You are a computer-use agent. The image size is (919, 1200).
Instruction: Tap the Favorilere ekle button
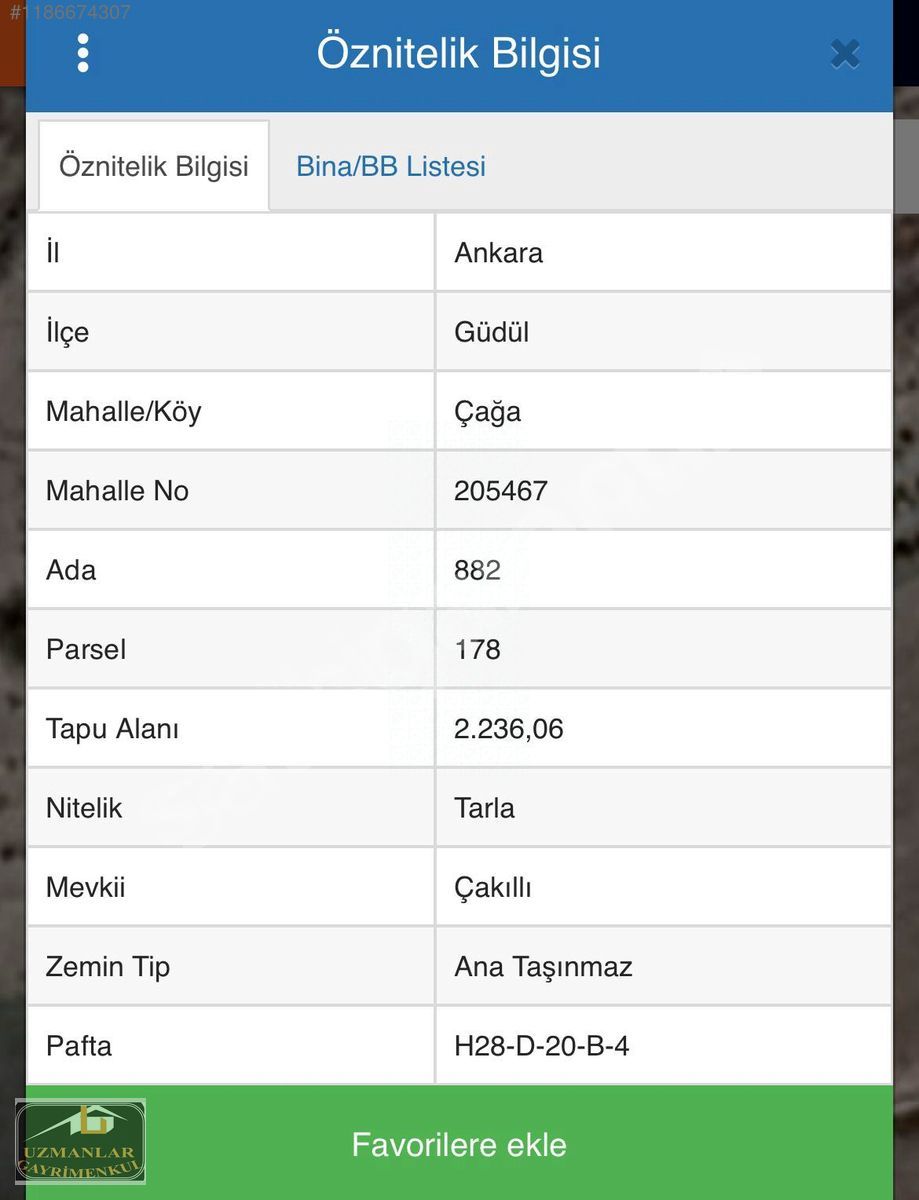point(459,1144)
